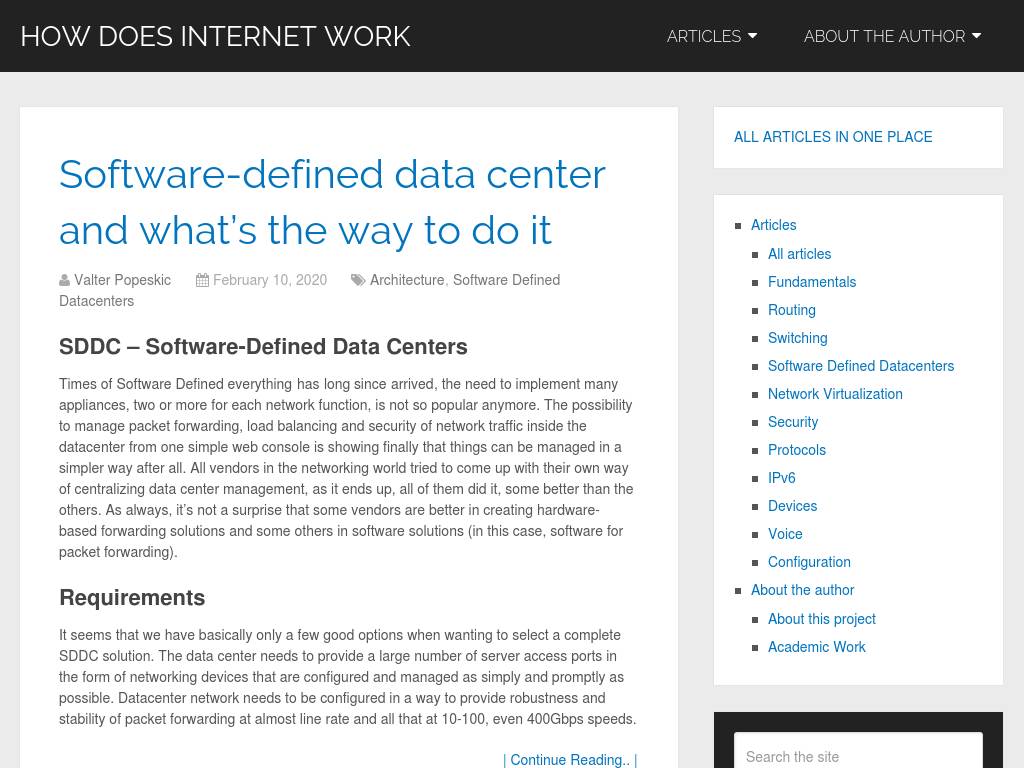Open the How Does Internet Work homepage title

coord(216,37)
